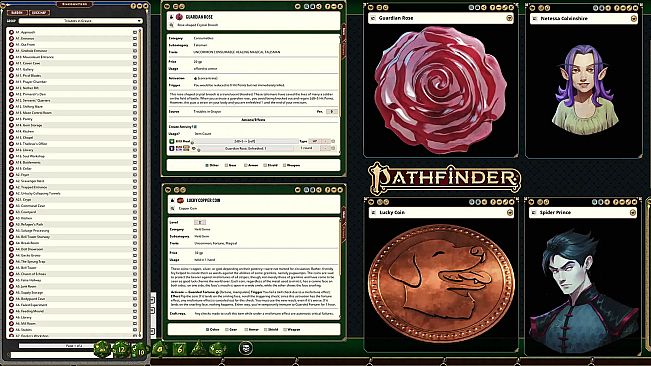Click the effect icon on the Enfeebled action row
This screenshot has width=651, height=366.
[x=171, y=148]
